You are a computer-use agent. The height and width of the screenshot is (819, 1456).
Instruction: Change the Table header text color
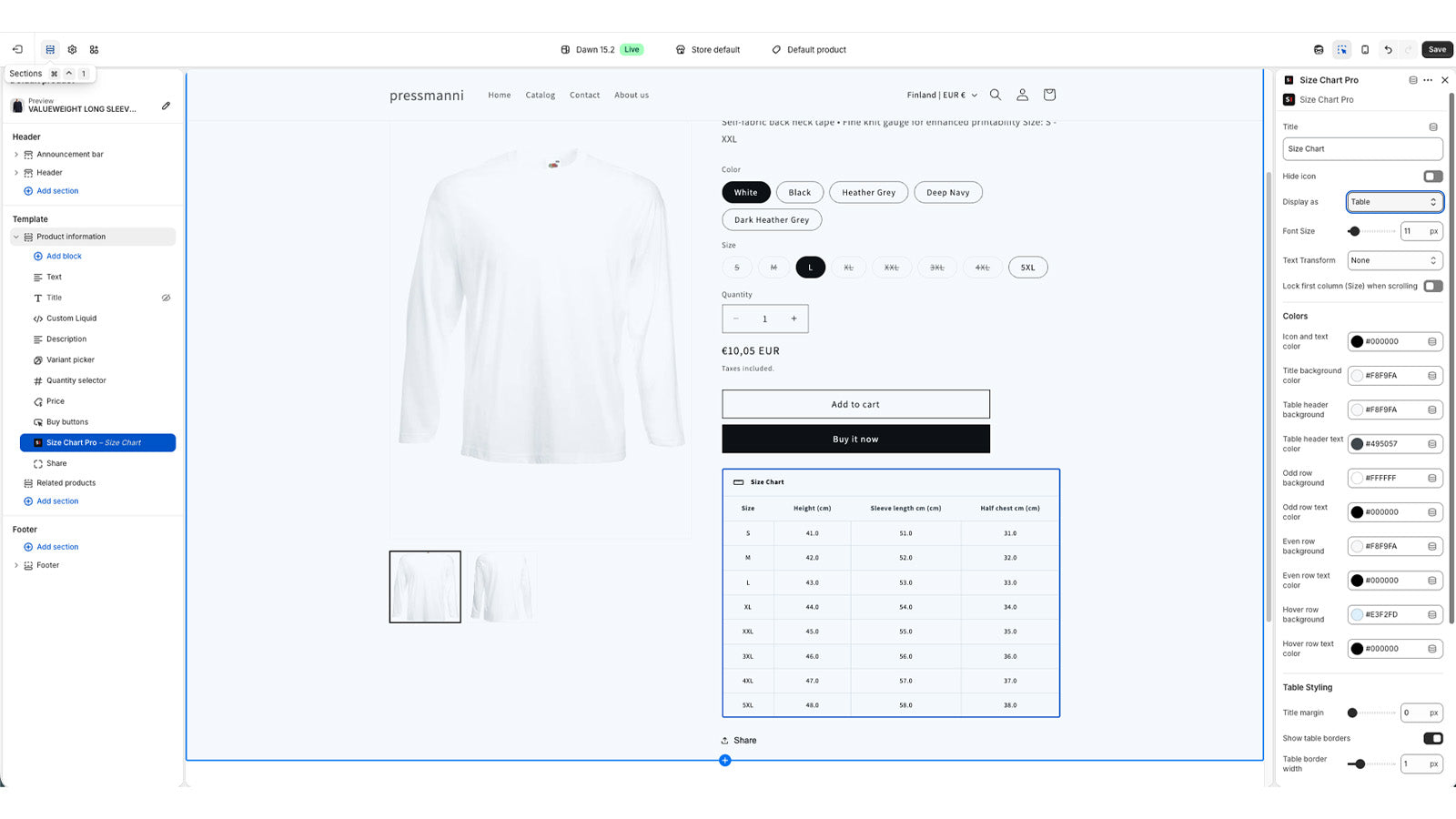[x=1359, y=443]
